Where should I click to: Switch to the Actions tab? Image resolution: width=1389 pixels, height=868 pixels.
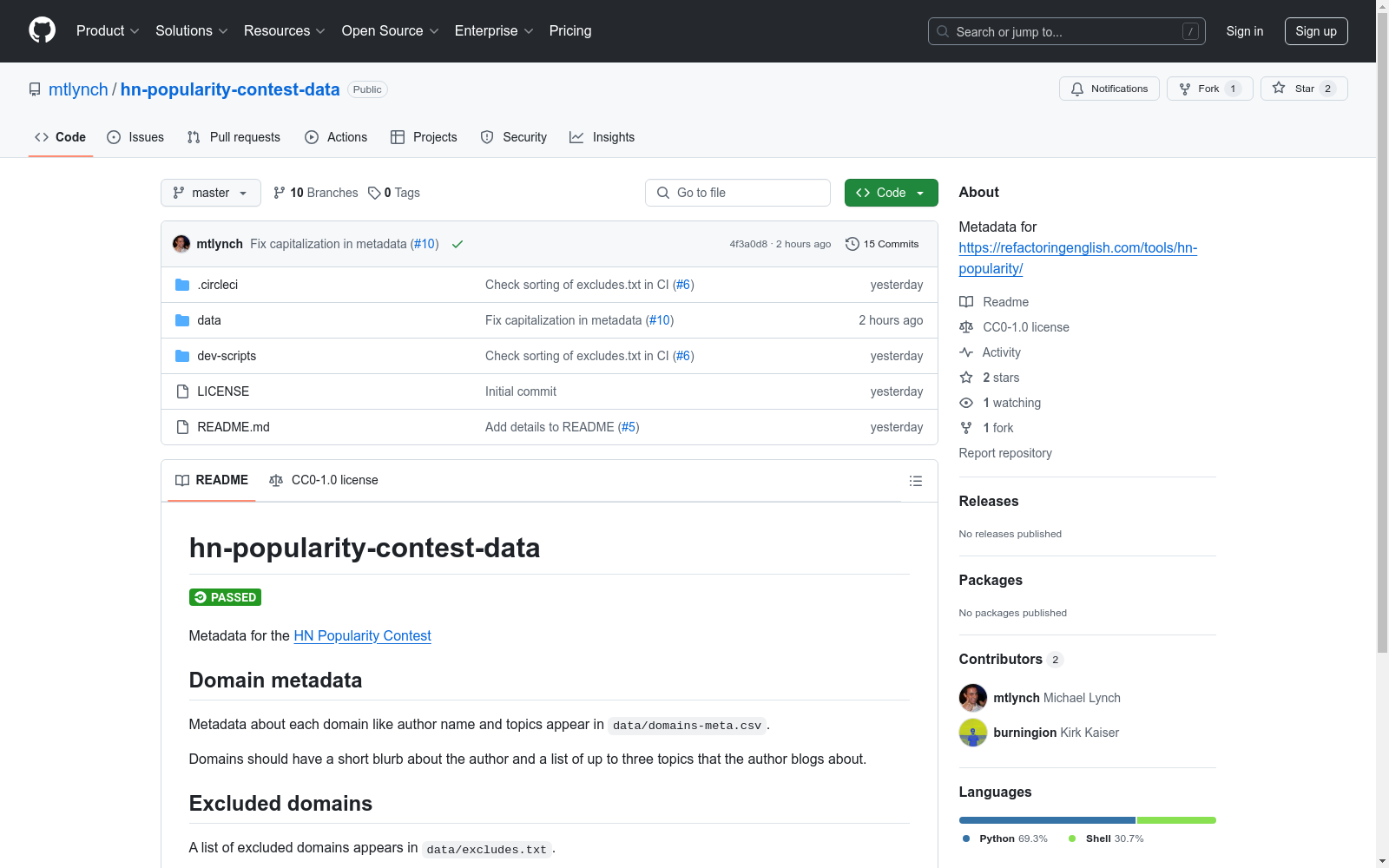coord(336,137)
